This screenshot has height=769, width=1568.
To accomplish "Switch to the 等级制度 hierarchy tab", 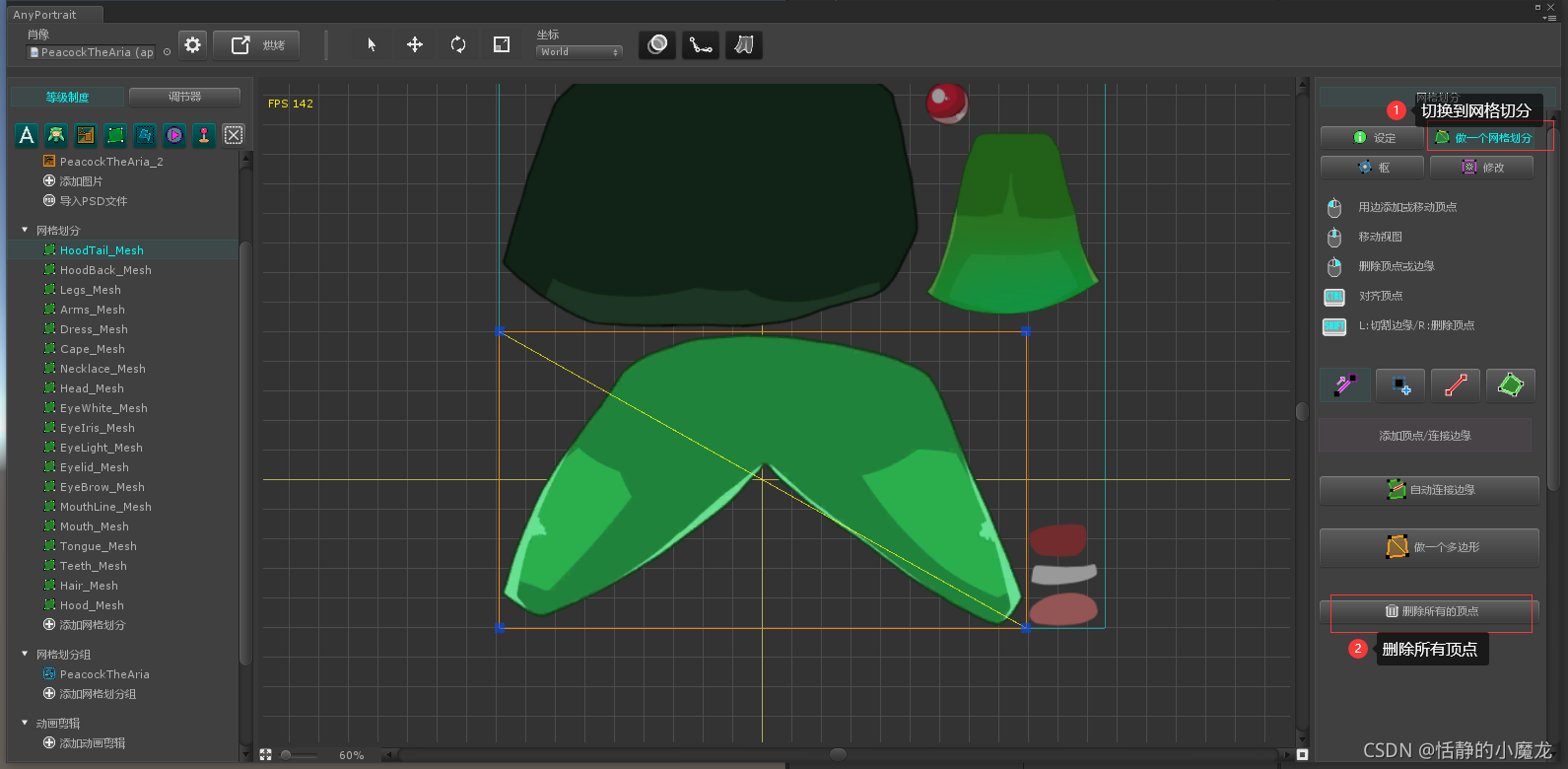I will point(67,97).
